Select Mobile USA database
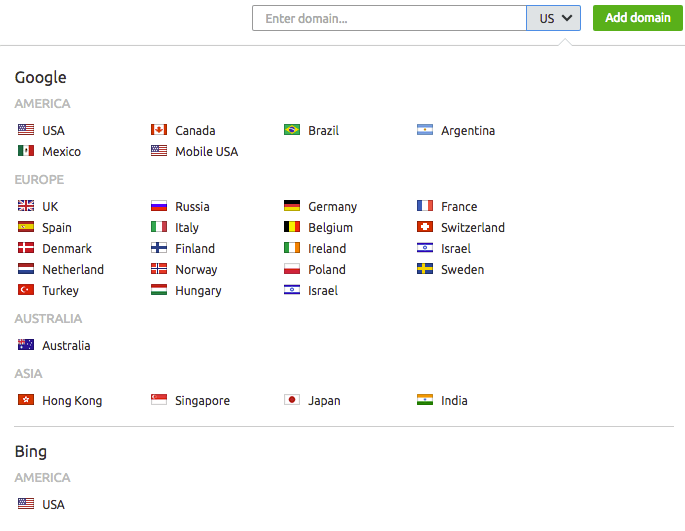Screen dimensions: 685x531 [207, 152]
